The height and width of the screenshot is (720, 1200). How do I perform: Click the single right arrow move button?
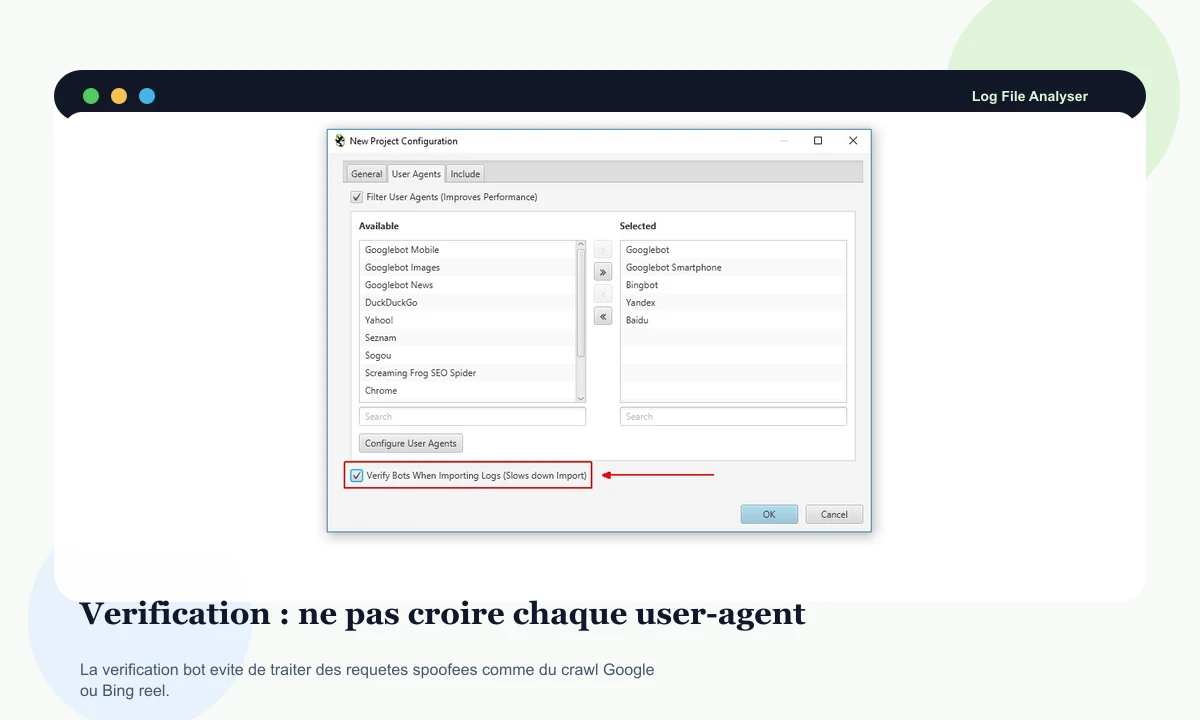pyautogui.click(x=603, y=250)
